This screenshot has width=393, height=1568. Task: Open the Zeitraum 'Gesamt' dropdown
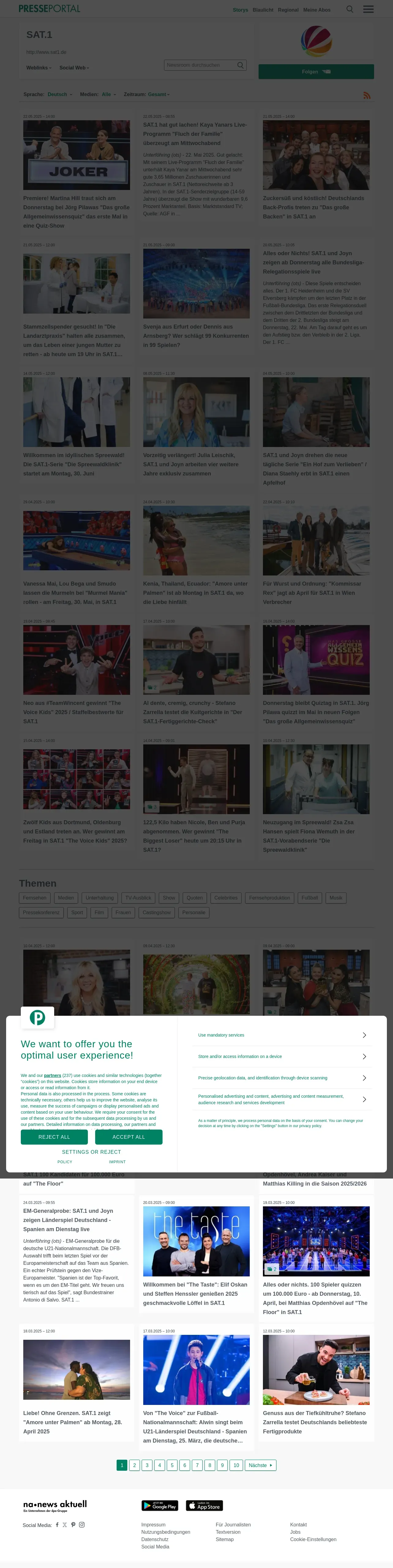(159, 94)
